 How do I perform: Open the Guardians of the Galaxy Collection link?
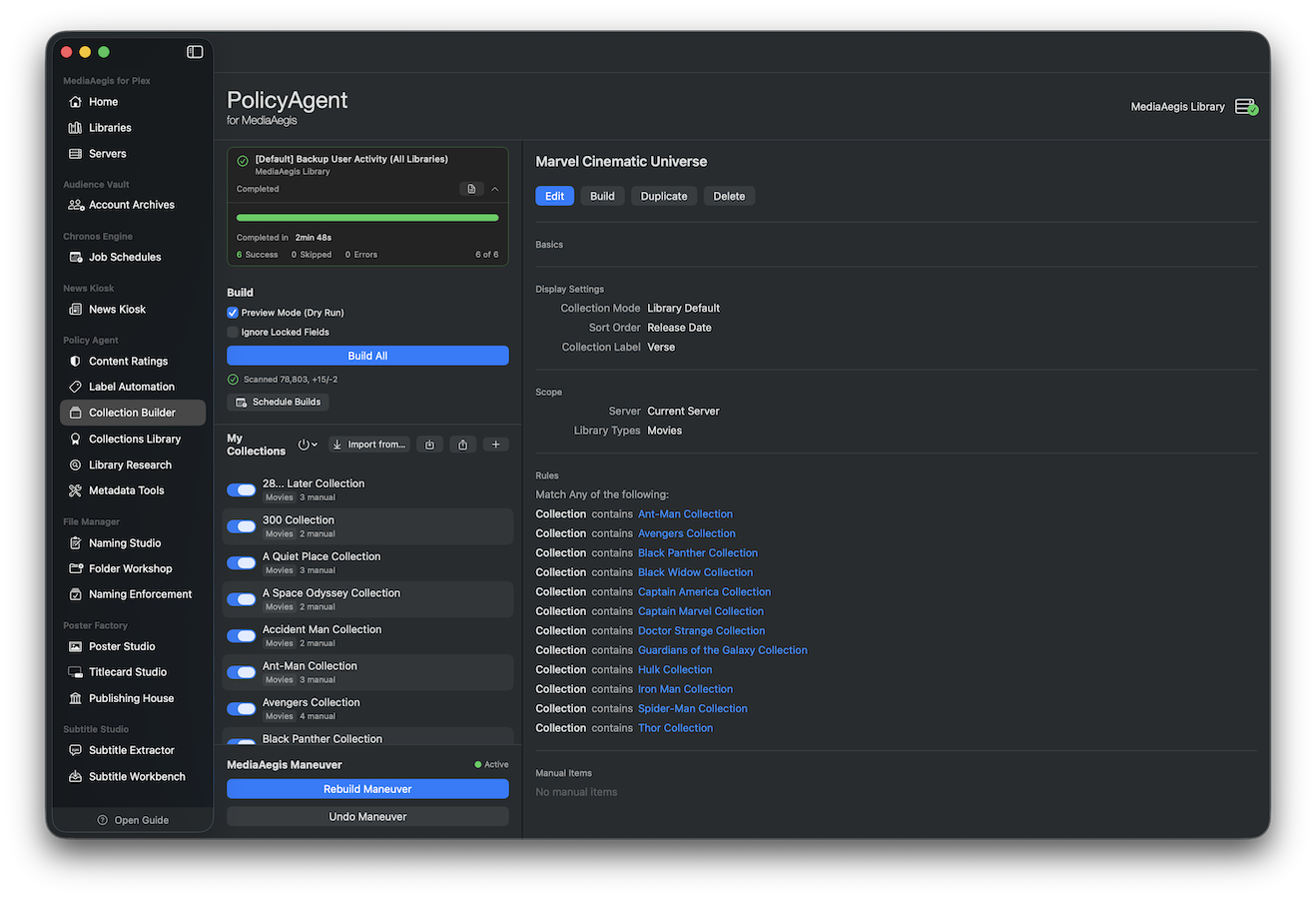click(x=723, y=650)
